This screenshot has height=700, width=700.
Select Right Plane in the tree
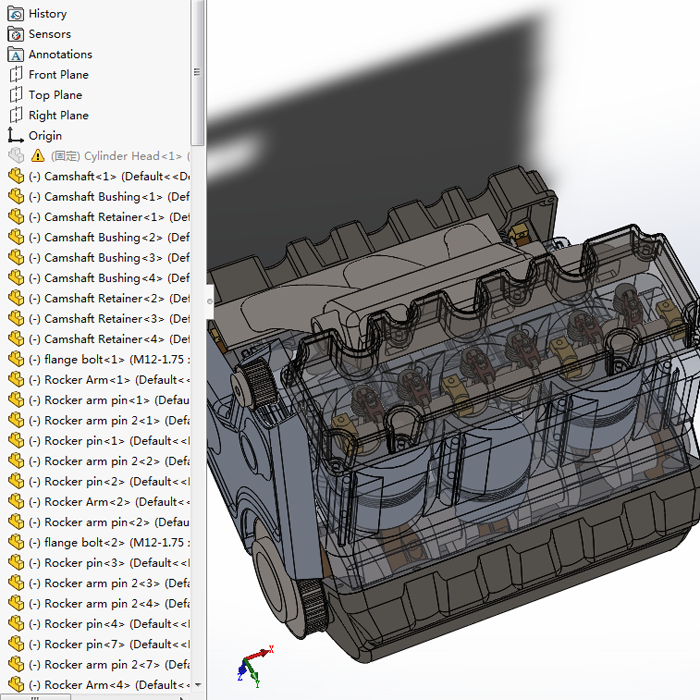pyautogui.click(x=58, y=115)
